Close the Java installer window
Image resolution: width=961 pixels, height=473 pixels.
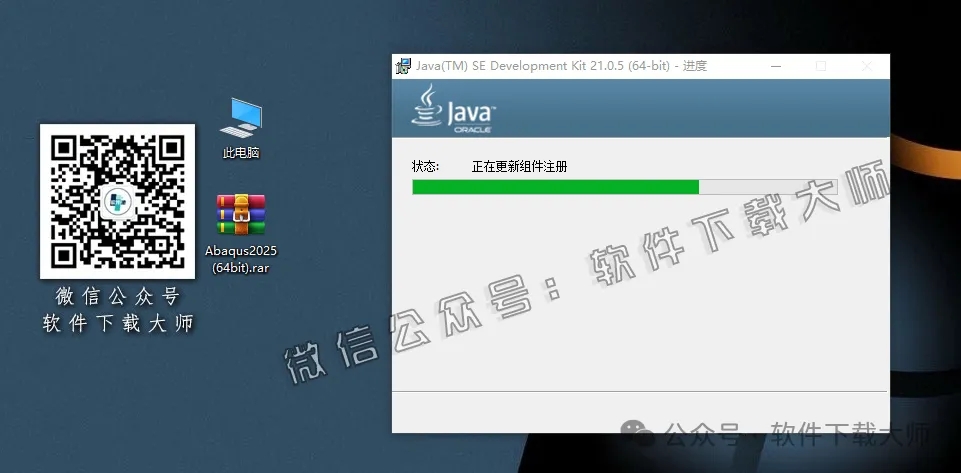click(867, 66)
